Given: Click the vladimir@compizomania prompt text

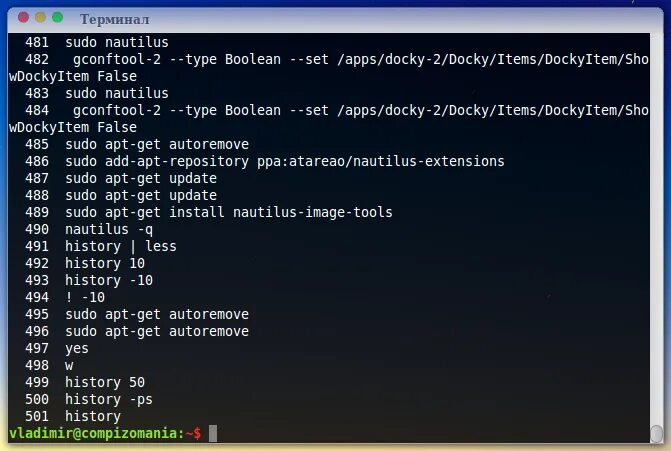Looking at the screenshot, I should (x=105, y=433).
